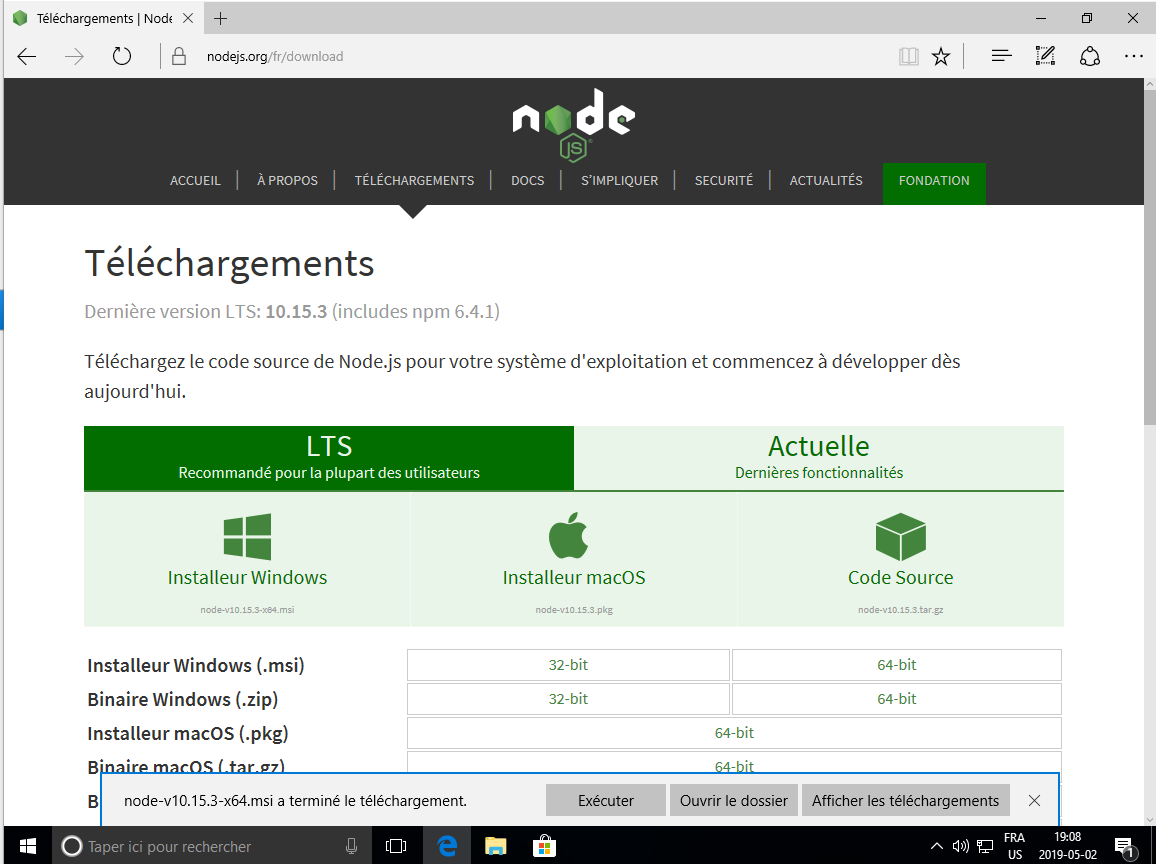This screenshot has width=1156, height=864.
Task: Click the browser forward arrow
Action: 74,57
